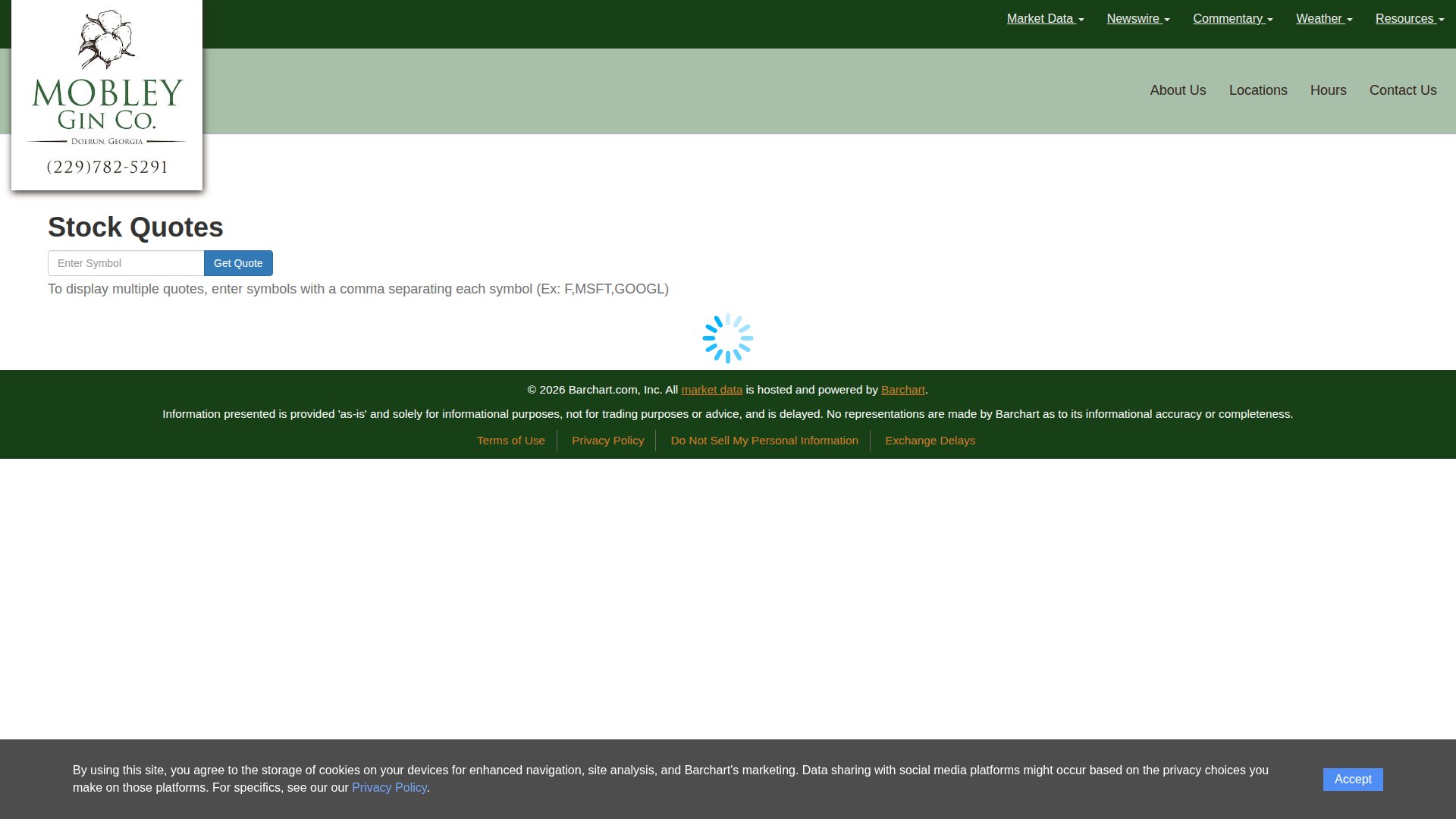The width and height of the screenshot is (1456, 819).
Task: Open the Terms of Use link
Action: point(510,441)
